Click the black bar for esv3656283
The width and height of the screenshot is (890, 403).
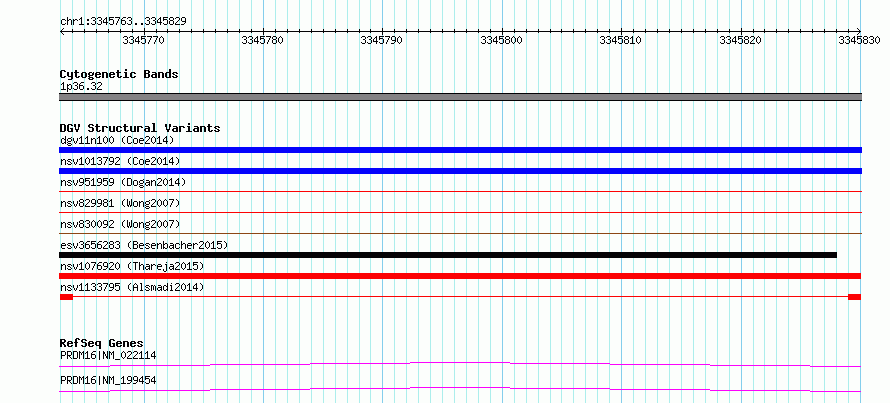coord(448,255)
